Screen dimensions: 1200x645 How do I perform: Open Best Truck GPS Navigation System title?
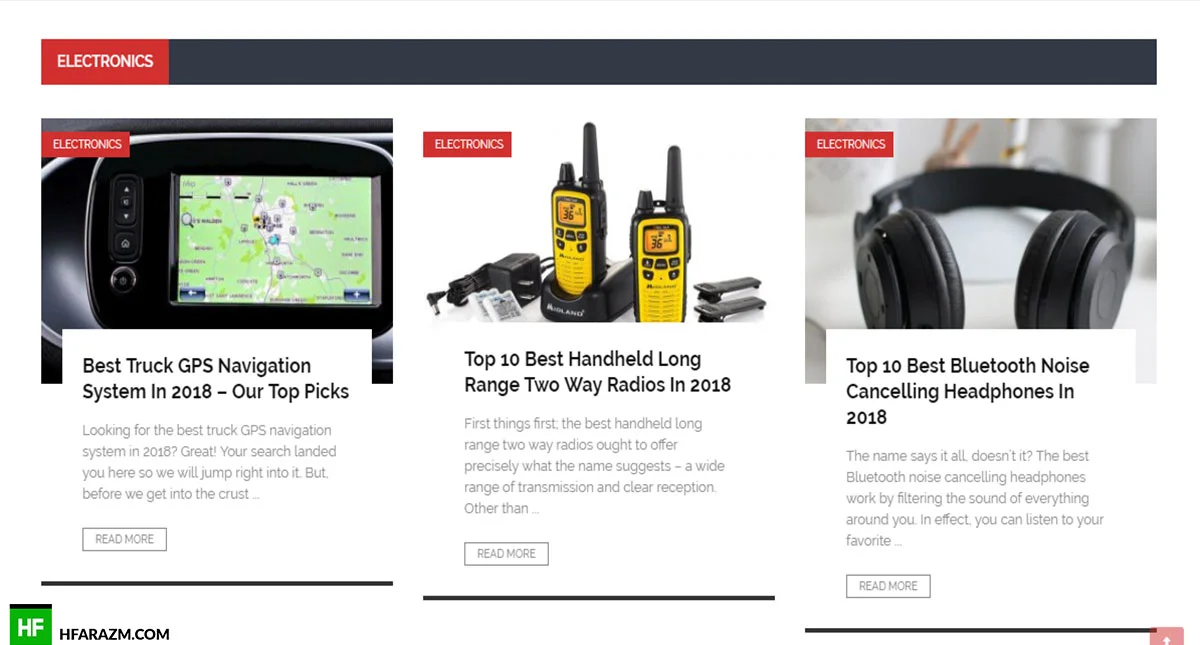(x=216, y=379)
